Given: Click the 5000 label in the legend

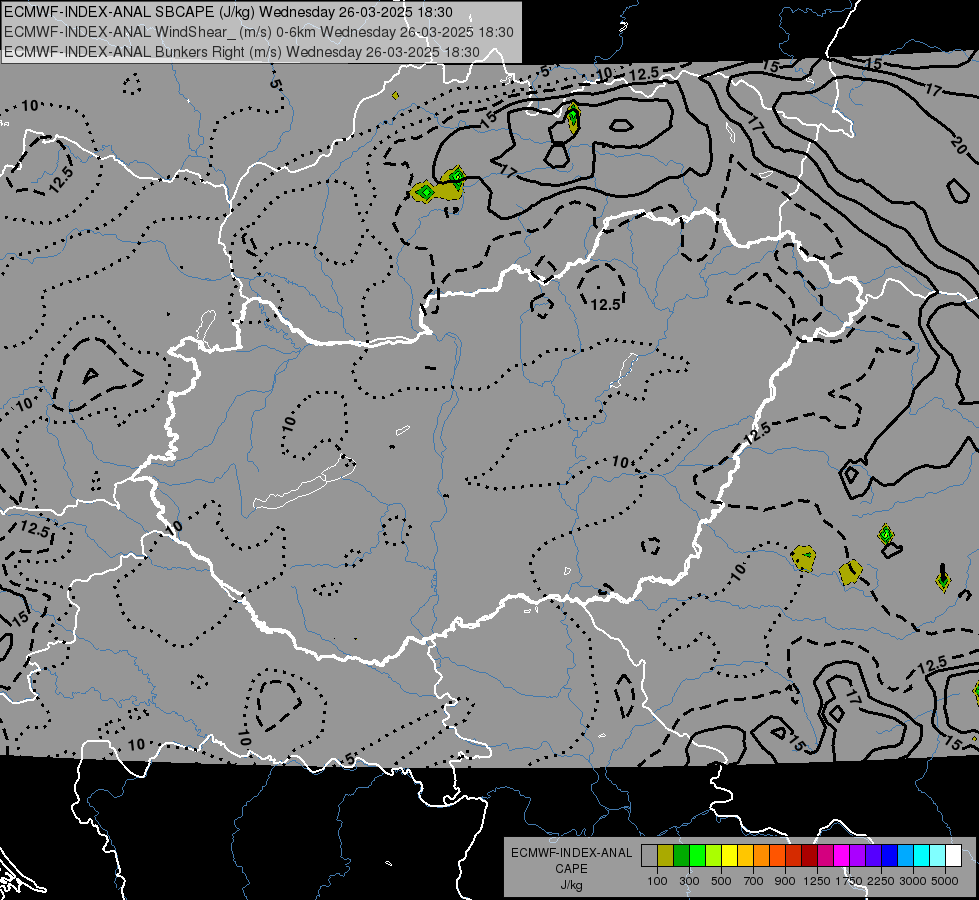Looking at the screenshot, I should point(945,881).
